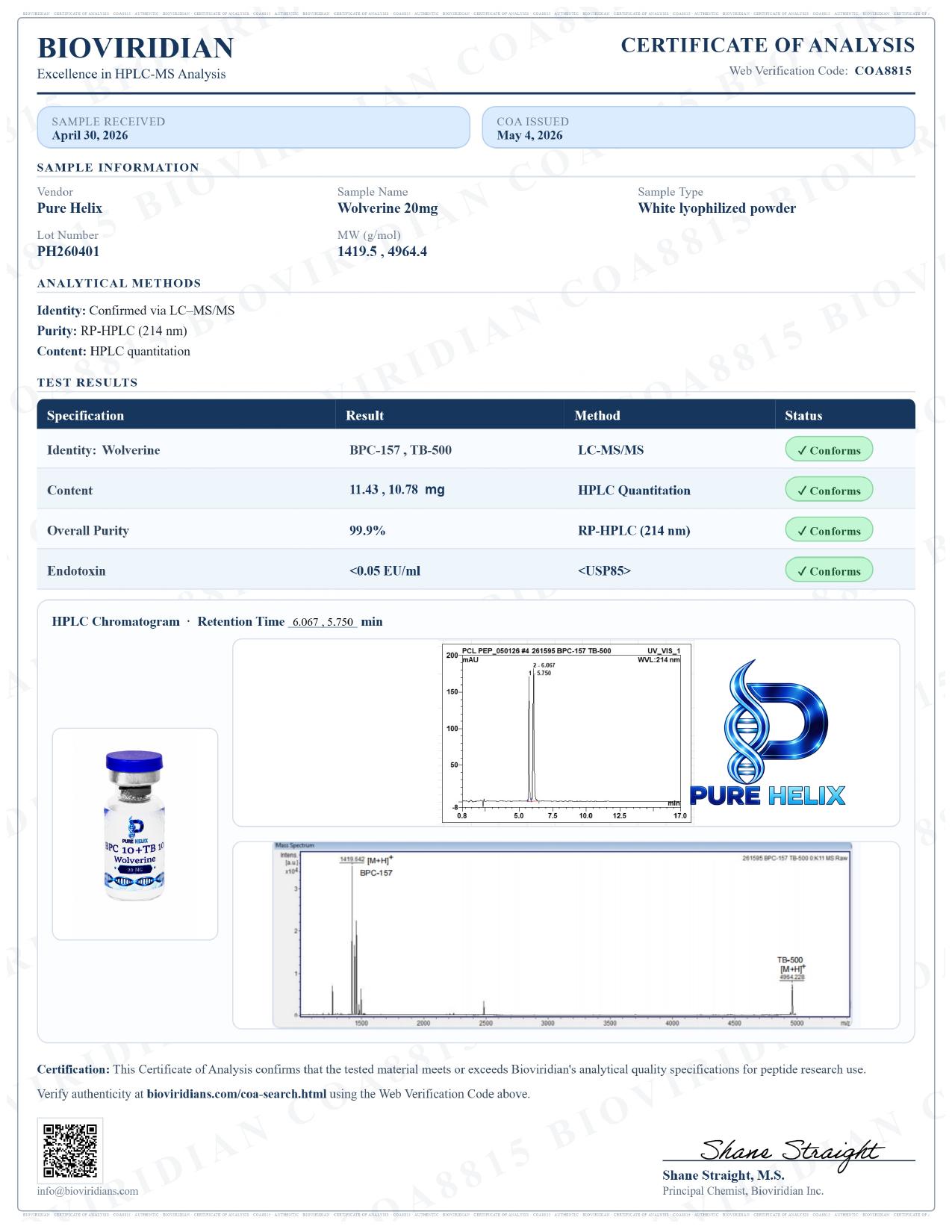This screenshot has height=1232, width=952.
Task: Click the Status column header
Action: (x=803, y=416)
